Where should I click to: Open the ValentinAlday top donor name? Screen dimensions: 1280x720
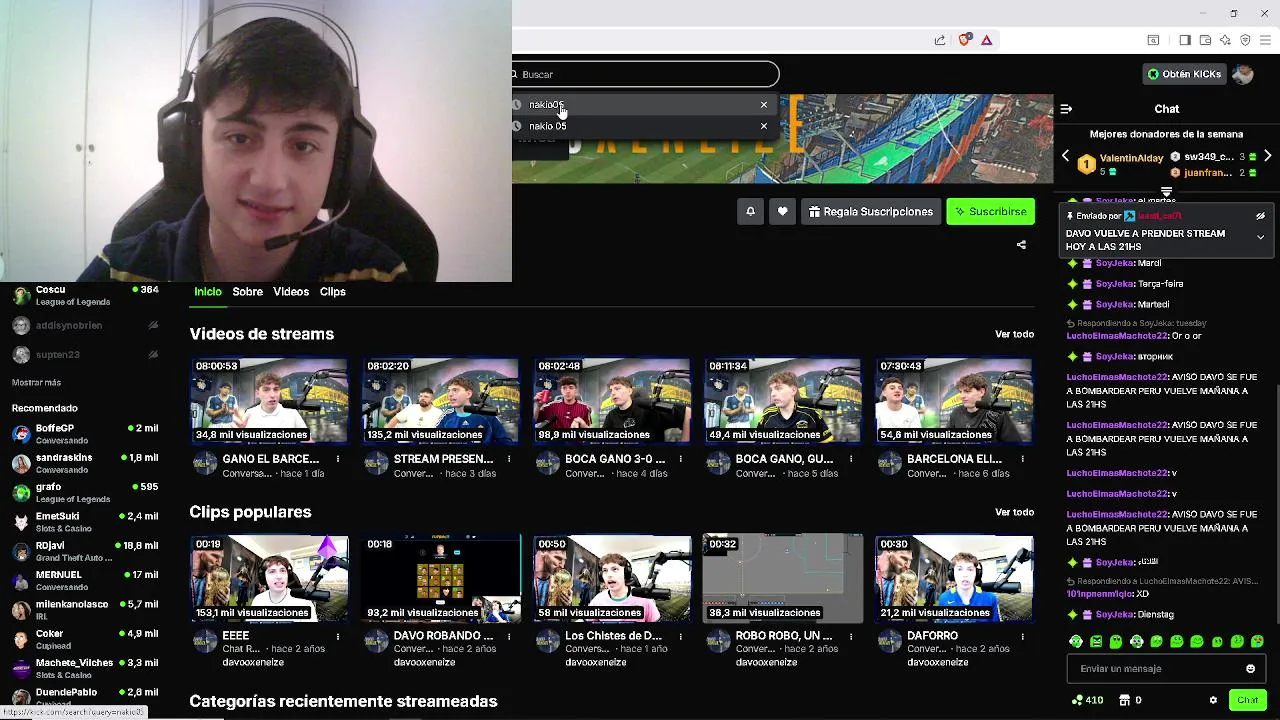(x=1131, y=158)
